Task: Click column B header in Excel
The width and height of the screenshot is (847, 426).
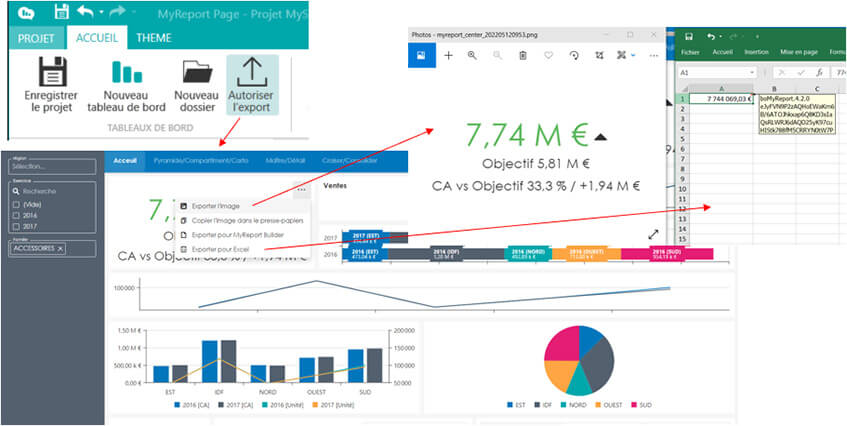Action: tap(774, 89)
